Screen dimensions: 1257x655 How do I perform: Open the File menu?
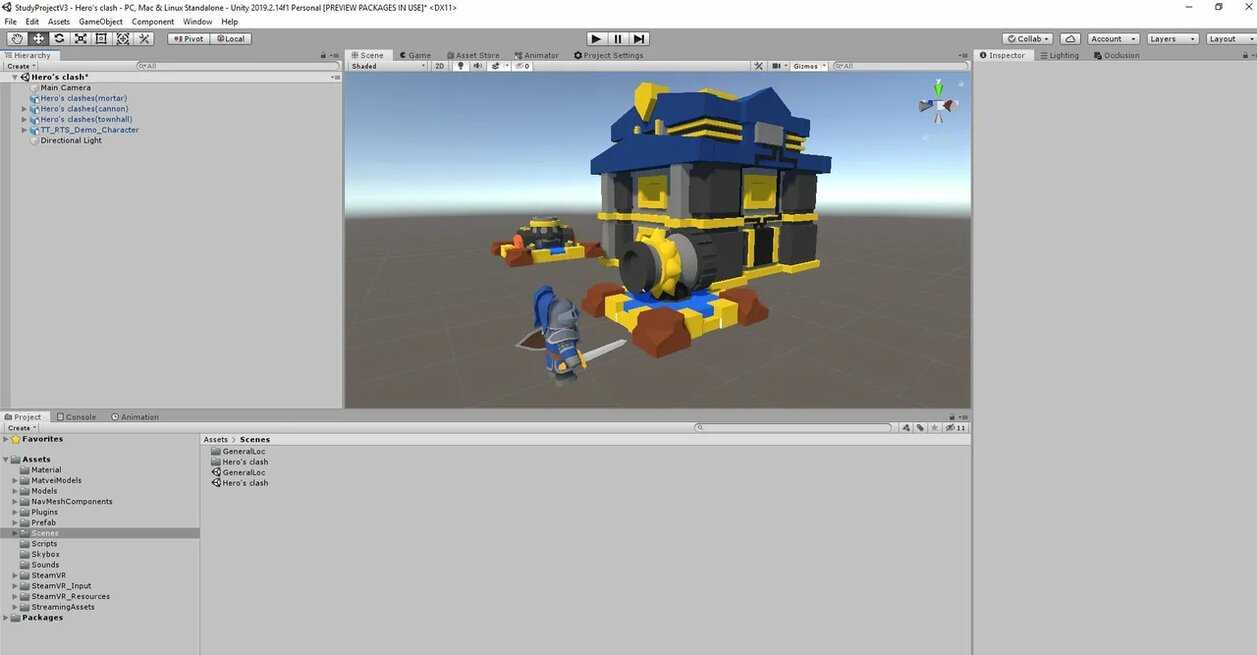pos(11,21)
